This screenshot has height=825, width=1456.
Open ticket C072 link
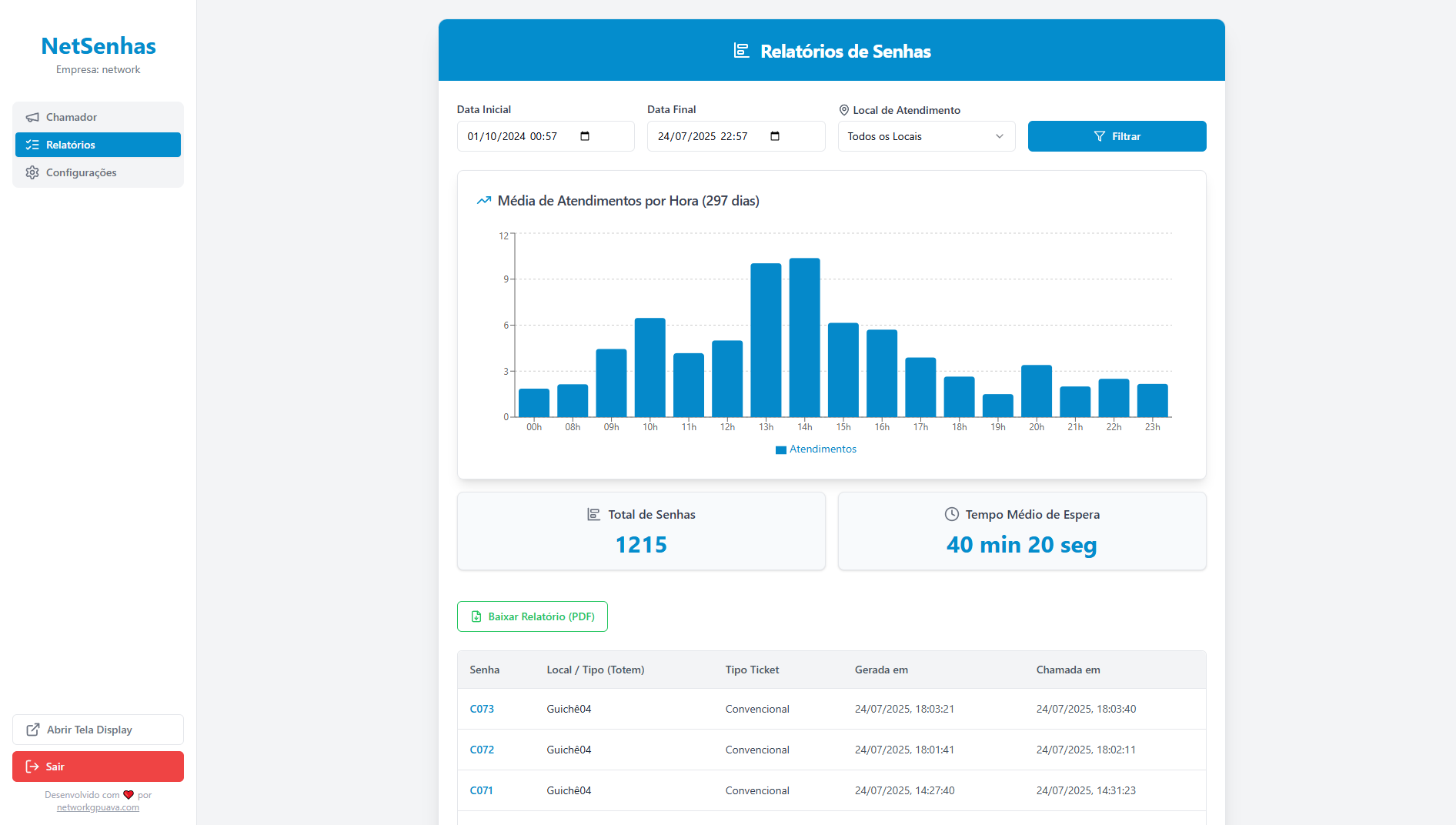(482, 750)
